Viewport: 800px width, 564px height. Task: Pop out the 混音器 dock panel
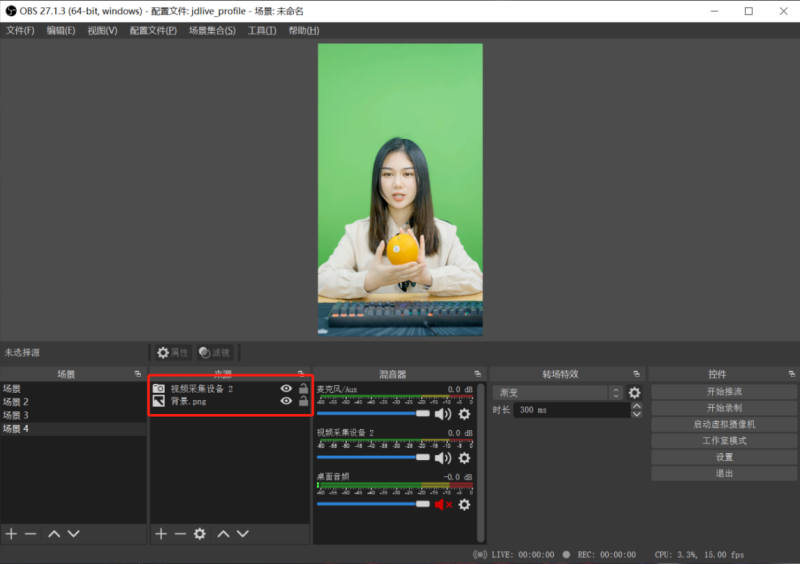point(477,374)
